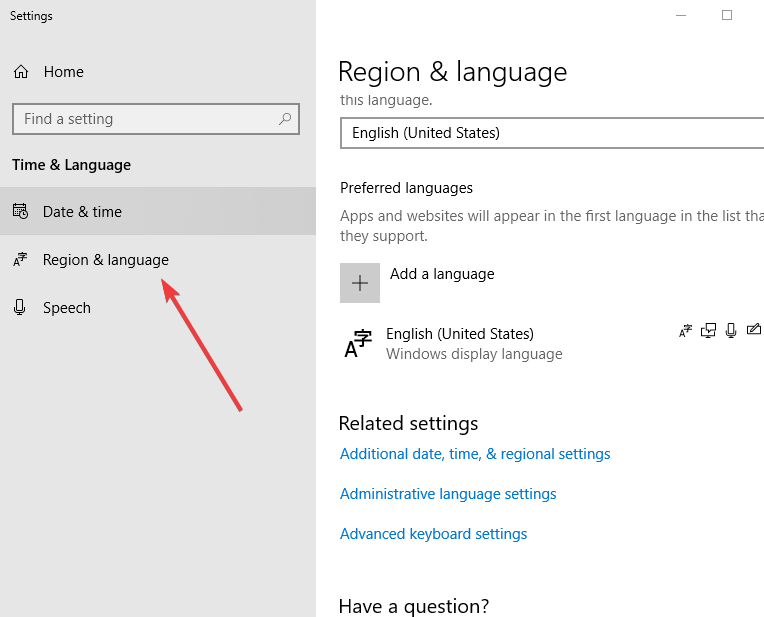Go to the Speech settings page
Image resolution: width=764 pixels, height=617 pixels.
click(67, 308)
